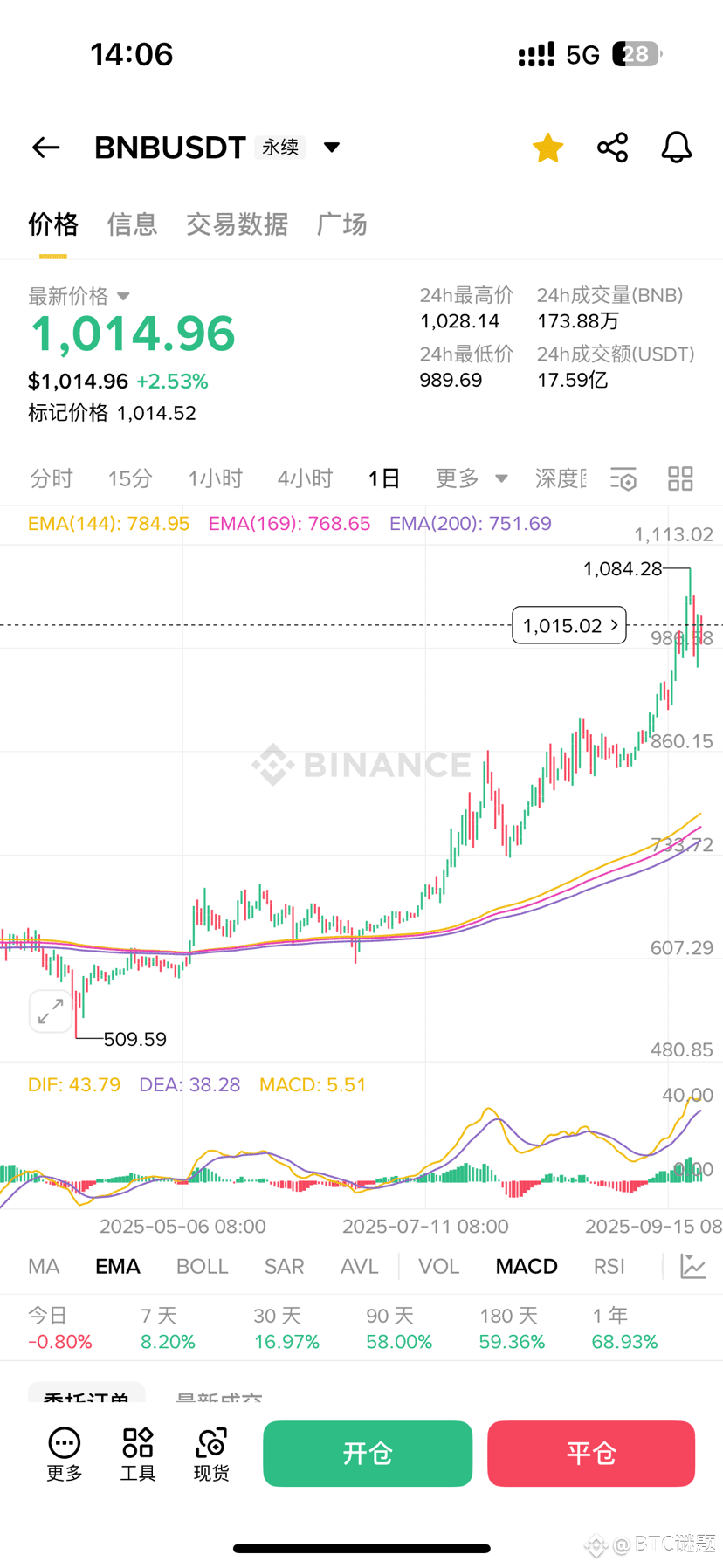Toggle the RSI sub-indicator
723x1568 pixels.
pos(609,1266)
